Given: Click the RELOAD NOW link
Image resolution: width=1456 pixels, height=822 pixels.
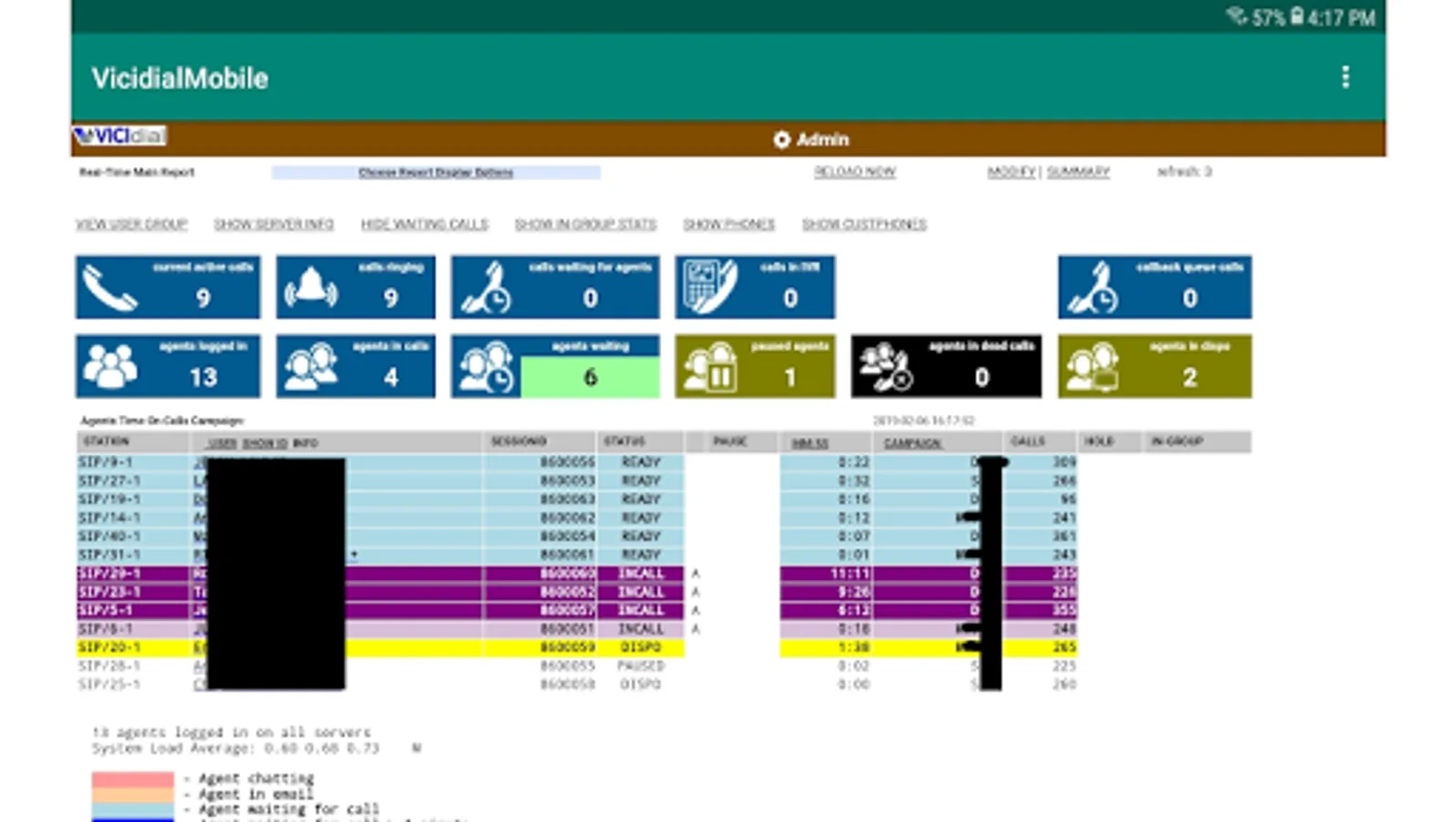Looking at the screenshot, I should [855, 172].
